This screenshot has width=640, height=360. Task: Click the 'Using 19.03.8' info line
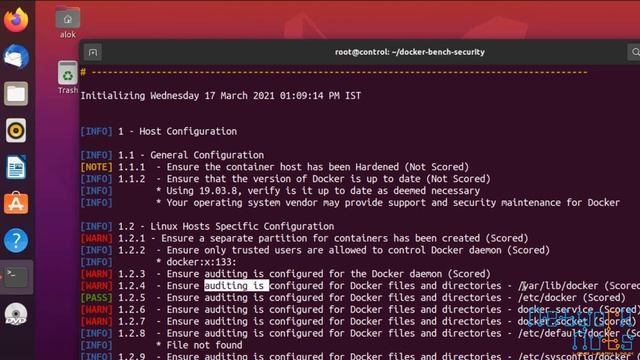pos(280,191)
